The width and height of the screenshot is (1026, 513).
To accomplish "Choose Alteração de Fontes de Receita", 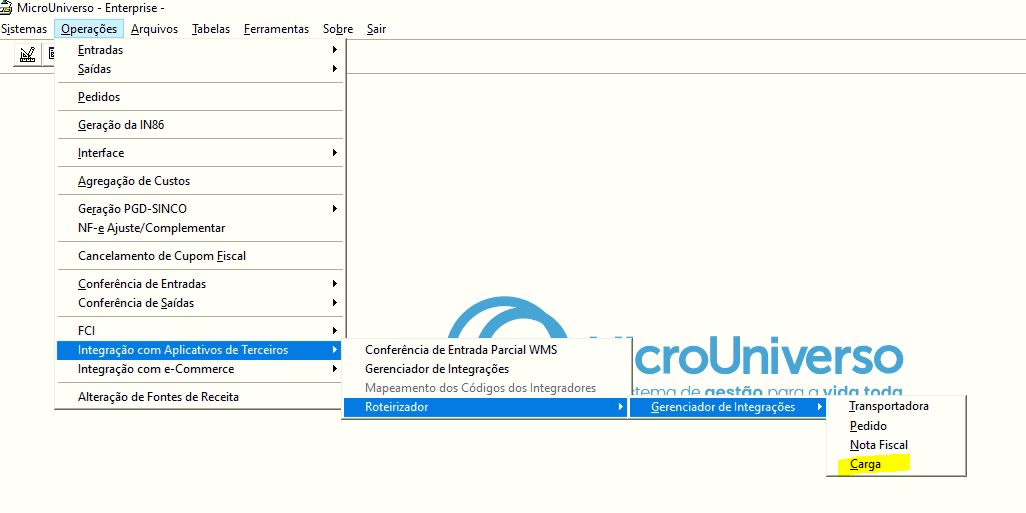I will 200,397.
